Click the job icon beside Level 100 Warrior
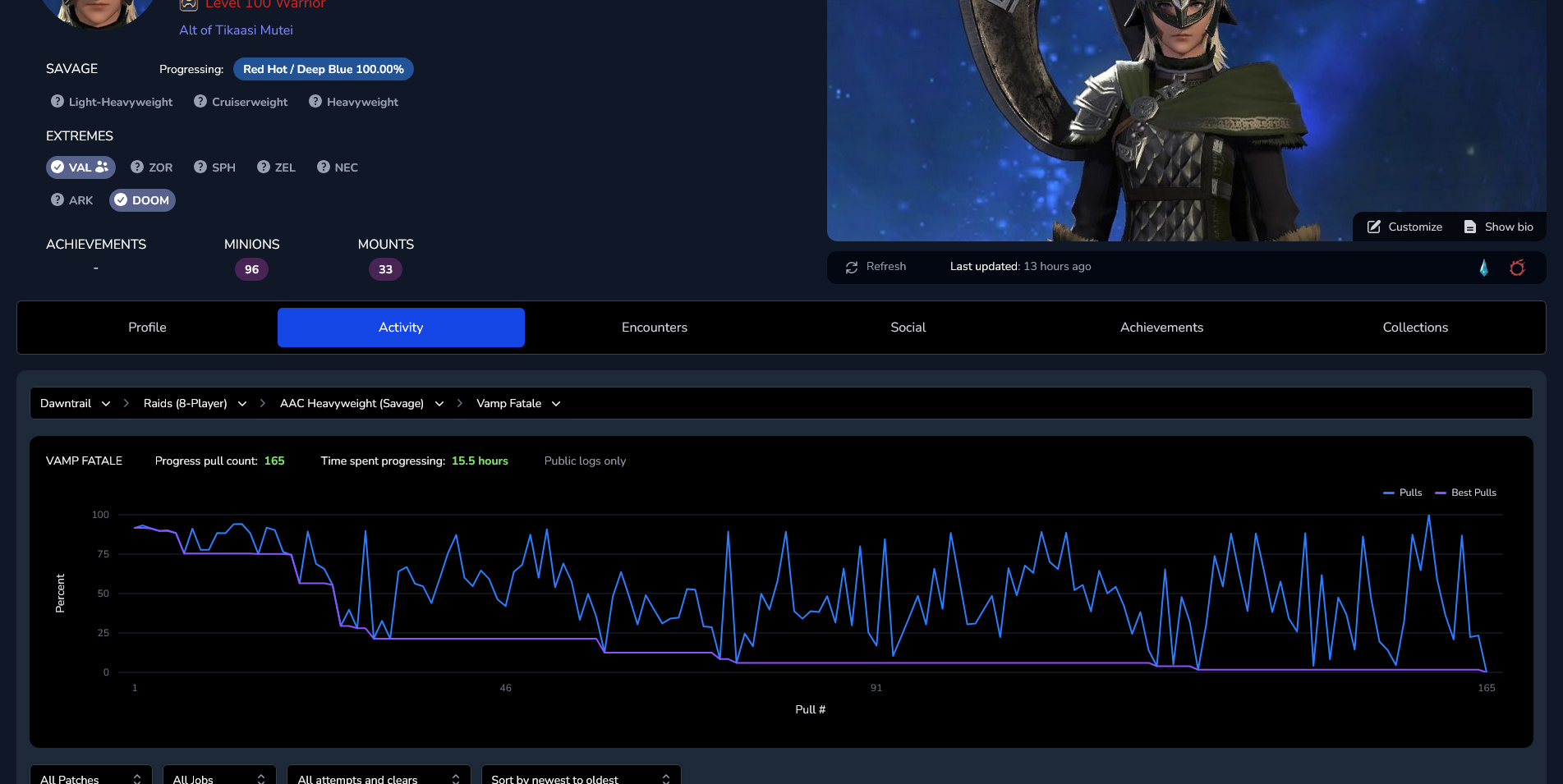 (189, 4)
